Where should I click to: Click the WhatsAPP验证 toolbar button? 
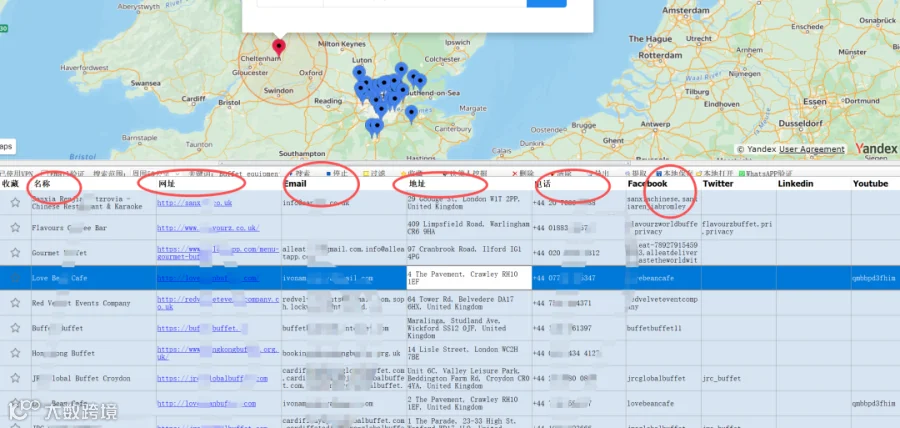[x=765, y=173]
